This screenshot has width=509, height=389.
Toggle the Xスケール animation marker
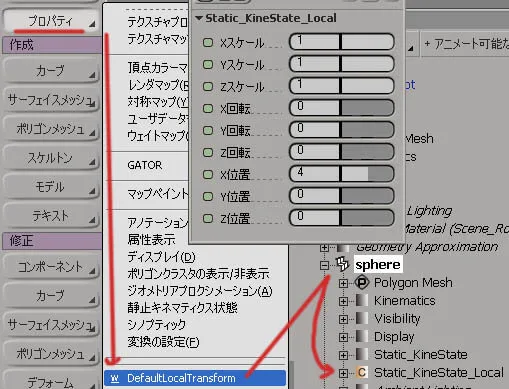[x=208, y=42]
